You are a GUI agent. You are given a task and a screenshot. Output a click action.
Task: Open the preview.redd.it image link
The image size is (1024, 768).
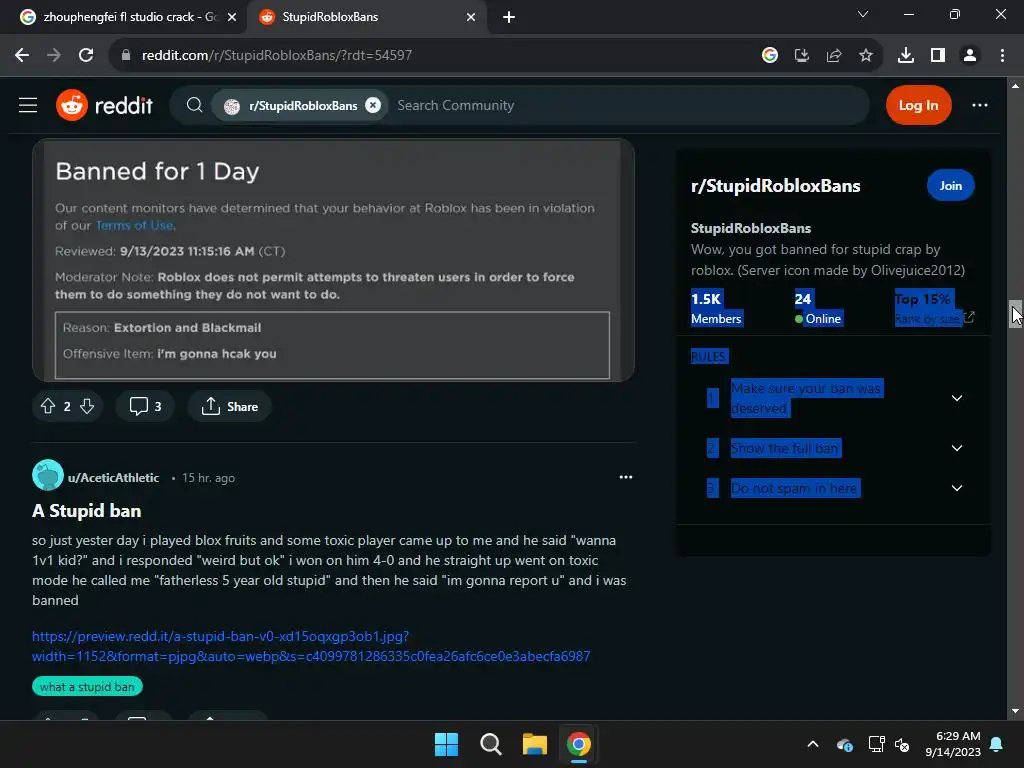311,646
